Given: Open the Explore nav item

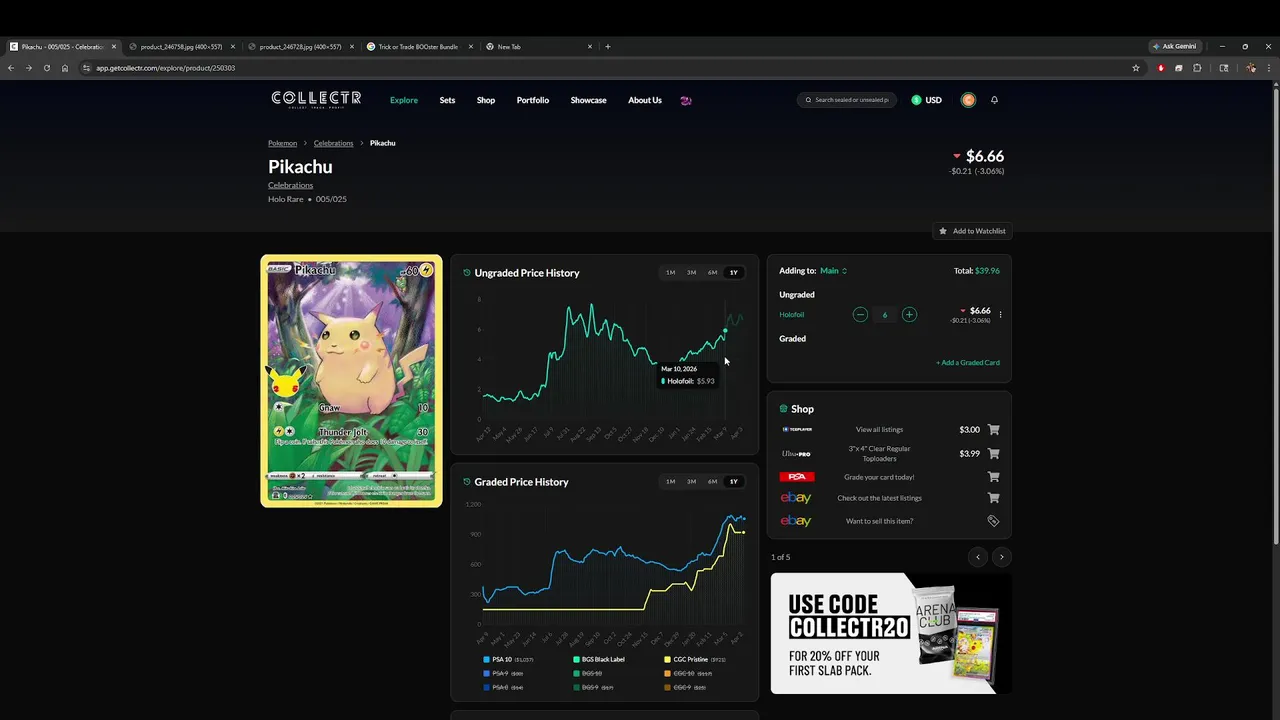Looking at the screenshot, I should click(x=404, y=100).
